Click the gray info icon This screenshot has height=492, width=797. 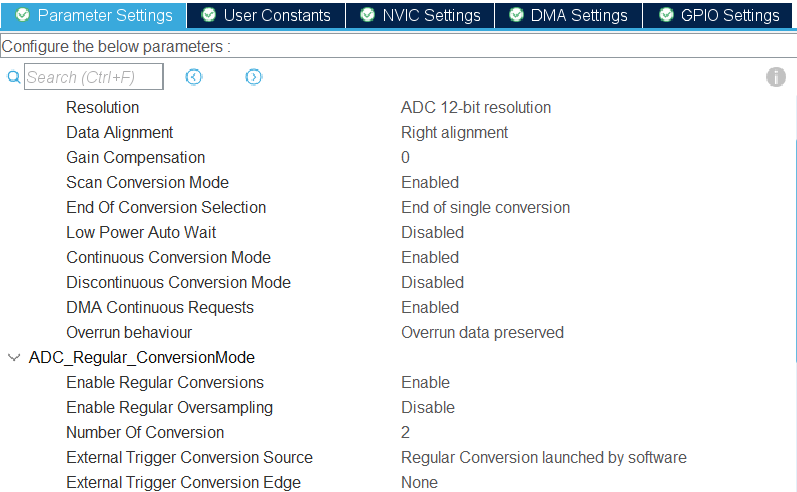tap(776, 77)
